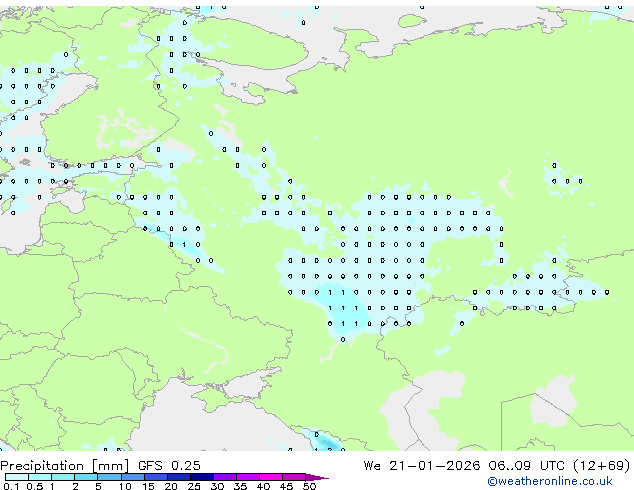Screen dimensions: 634x490
Task: Pick the 30–35 mm purple legend swatch
Action: tap(225, 477)
